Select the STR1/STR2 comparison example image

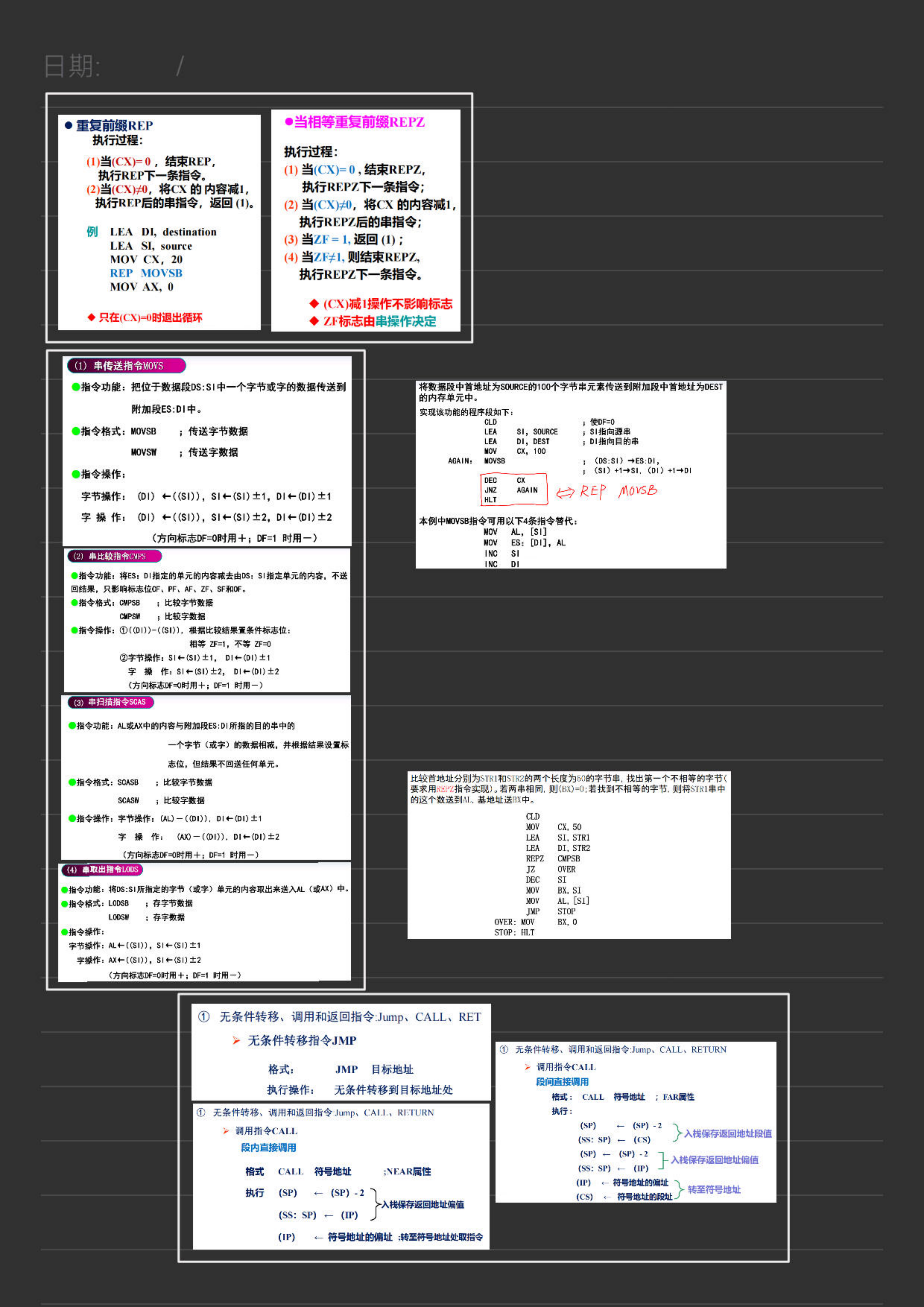point(569,855)
